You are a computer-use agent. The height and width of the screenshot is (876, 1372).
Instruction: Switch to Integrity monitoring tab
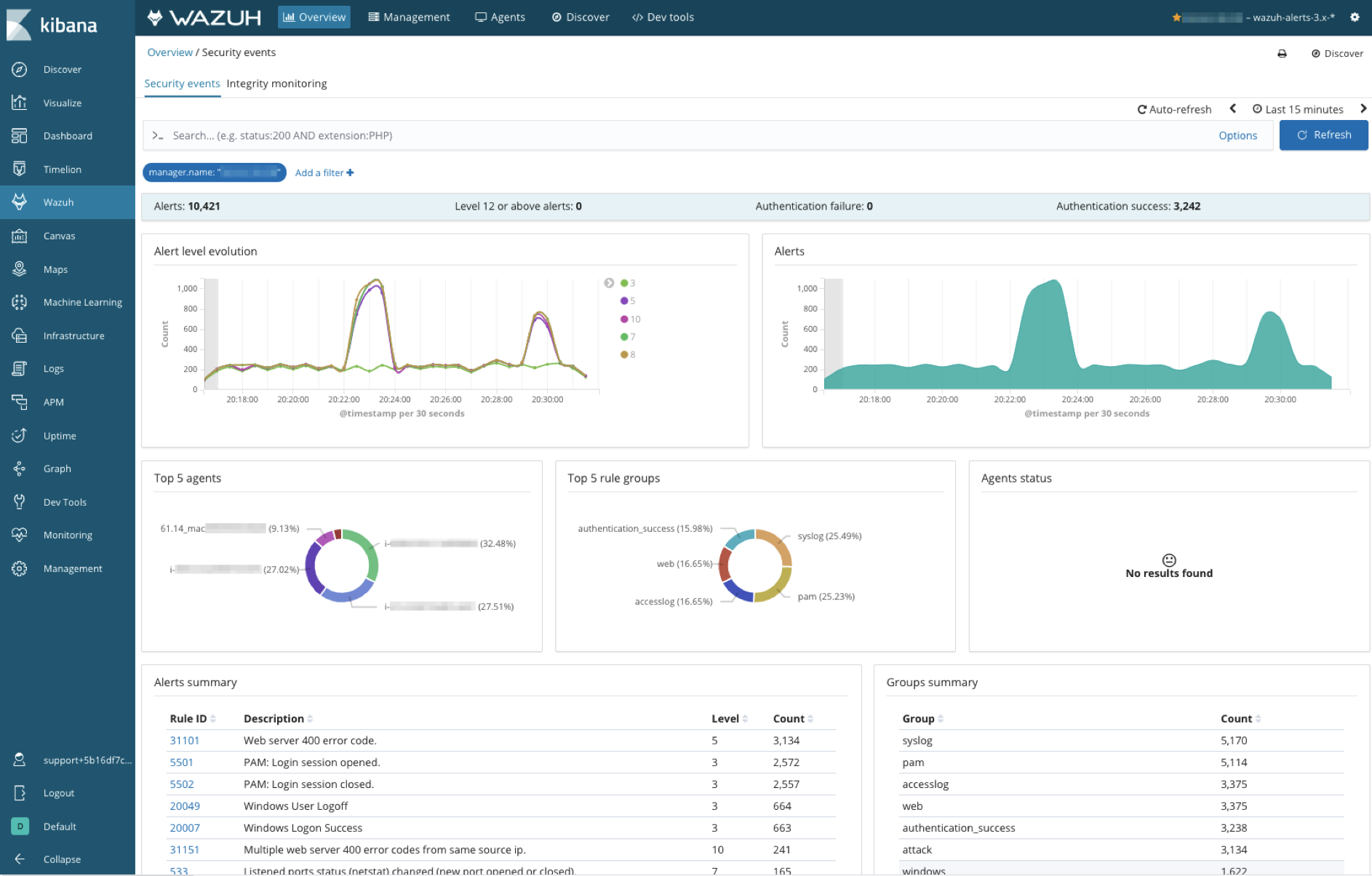[x=276, y=84]
